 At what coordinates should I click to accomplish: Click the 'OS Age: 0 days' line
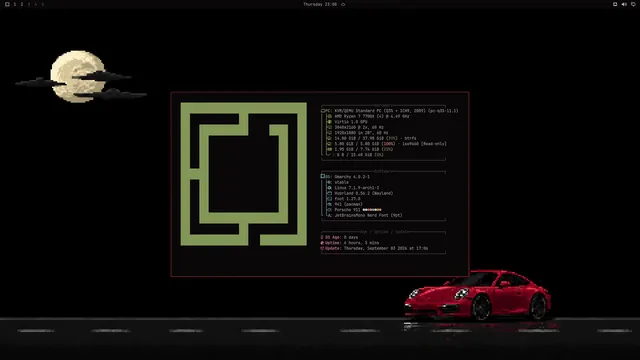tap(339, 237)
